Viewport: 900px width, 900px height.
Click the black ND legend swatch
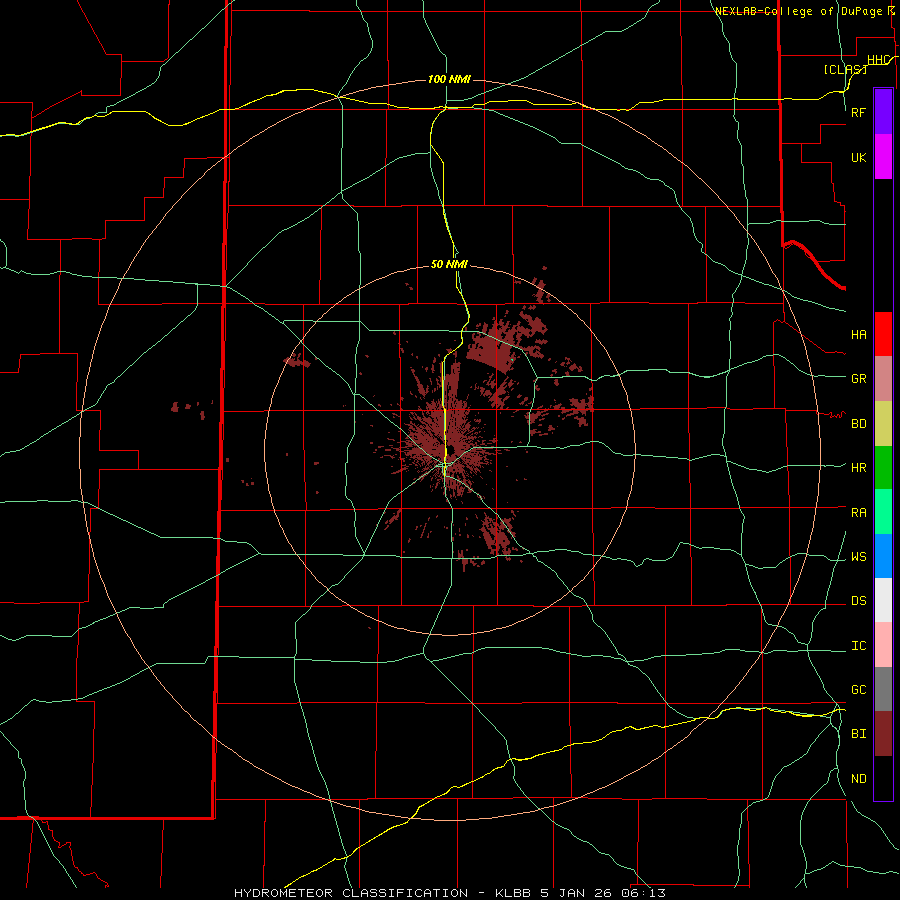883,778
